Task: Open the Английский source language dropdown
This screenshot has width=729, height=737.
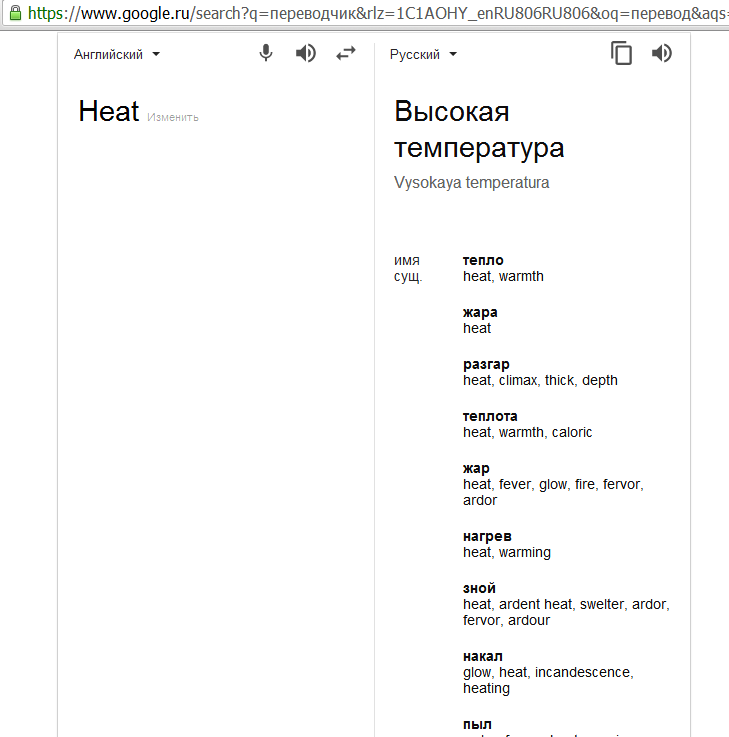Action: click(117, 55)
